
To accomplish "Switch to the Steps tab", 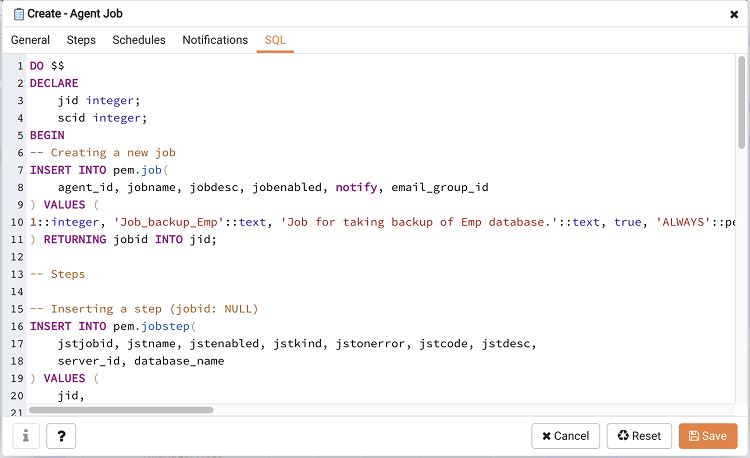I will coord(81,40).
